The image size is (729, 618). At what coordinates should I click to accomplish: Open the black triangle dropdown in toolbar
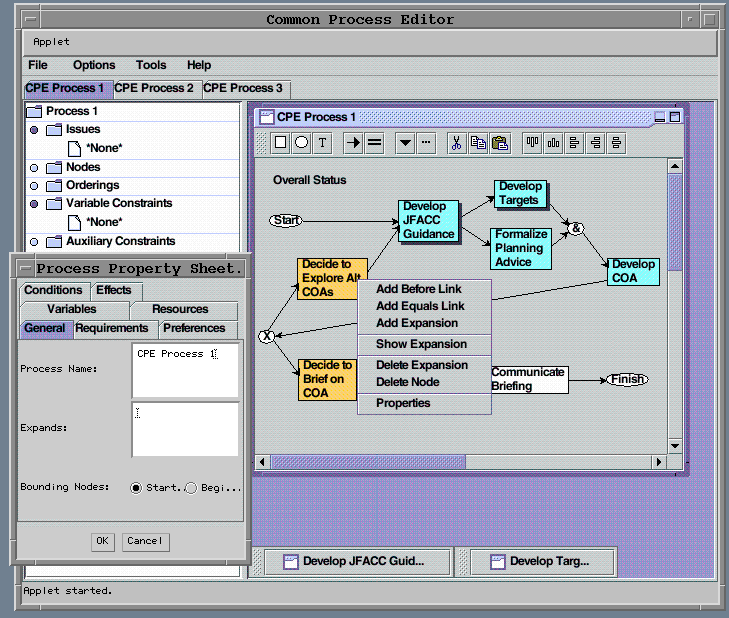pos(405,143)
